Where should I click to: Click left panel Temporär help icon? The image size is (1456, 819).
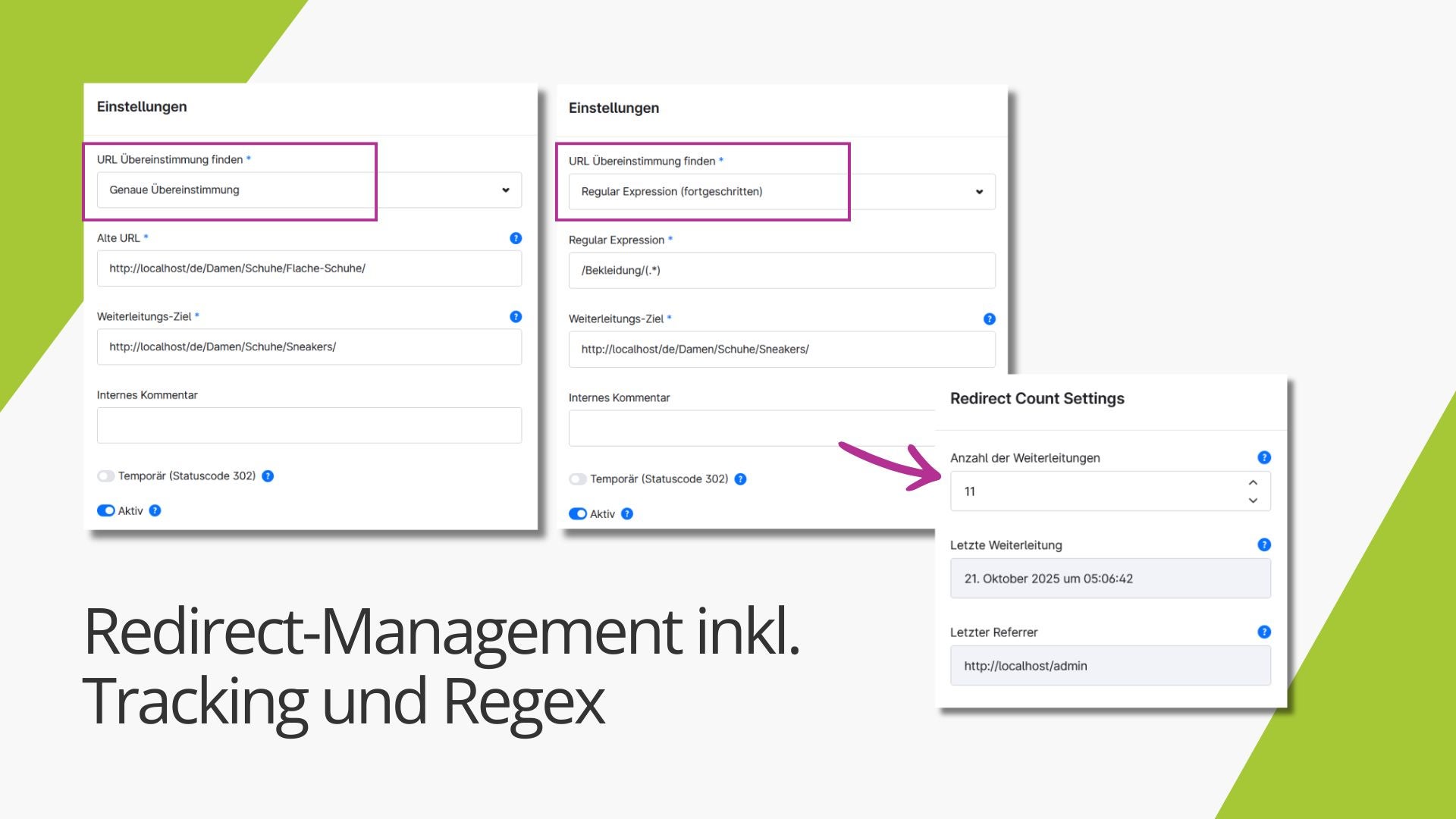click(x=268, y=476)
